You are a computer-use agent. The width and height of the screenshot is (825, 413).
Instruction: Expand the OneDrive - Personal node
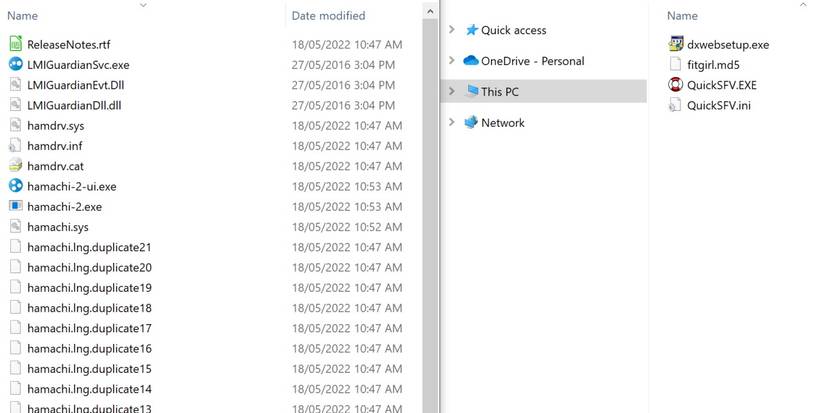point(453,61)
